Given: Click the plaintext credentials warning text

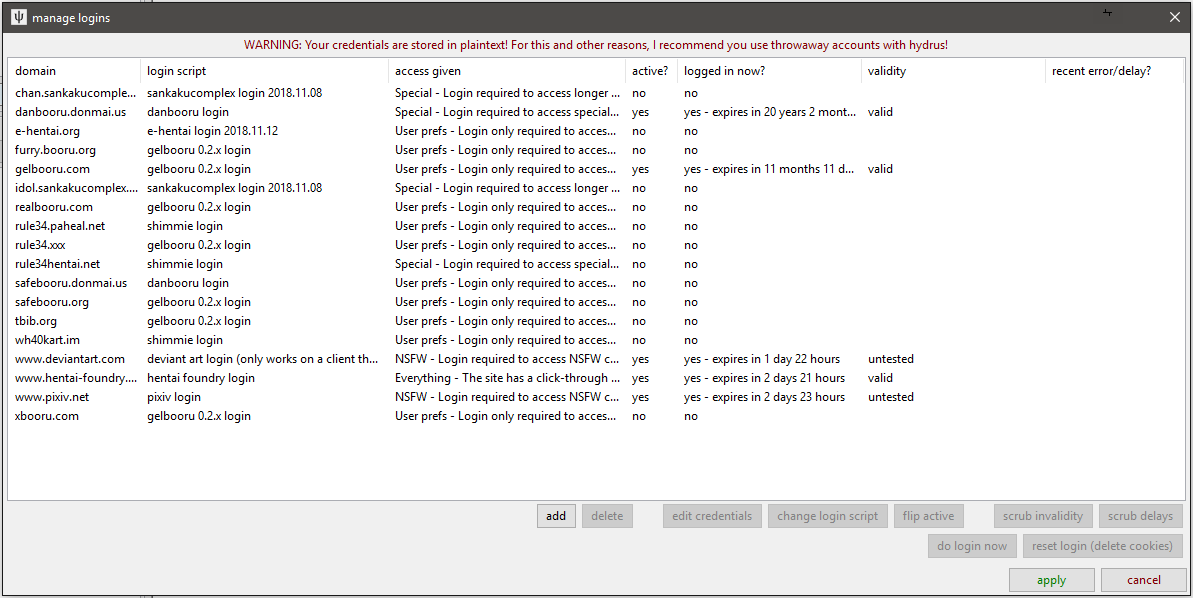Looking at the screenshot, I should [x=596, y=45].
